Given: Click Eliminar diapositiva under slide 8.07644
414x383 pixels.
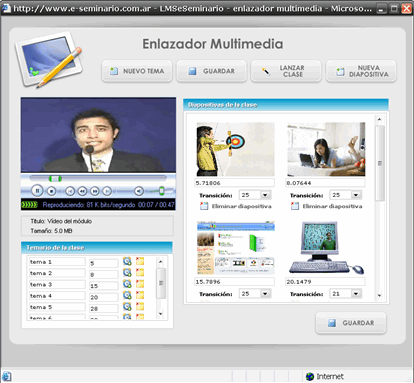Looking at the screenshot, I should tap(332, 206).
